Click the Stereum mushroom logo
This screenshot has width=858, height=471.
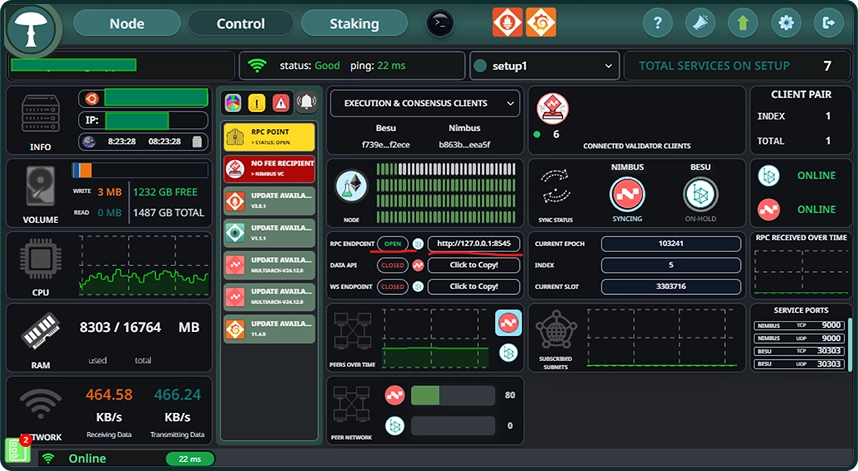tap(32, 29)
